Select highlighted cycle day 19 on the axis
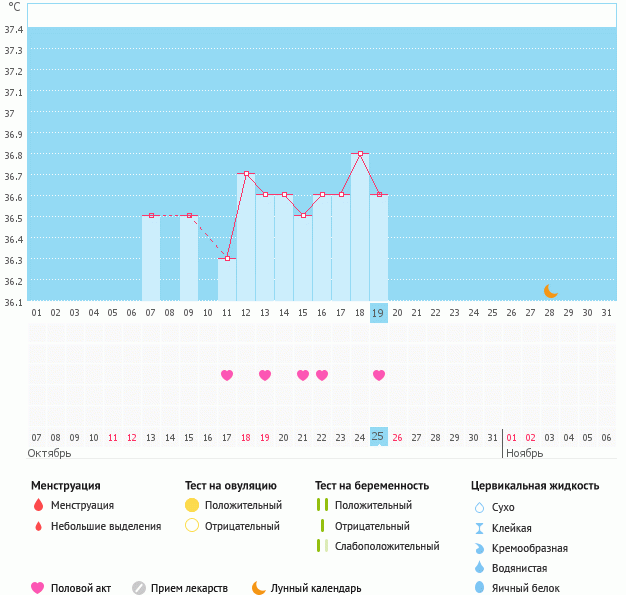The width and height of the screenshot is (626, 595). click(378, 313)
